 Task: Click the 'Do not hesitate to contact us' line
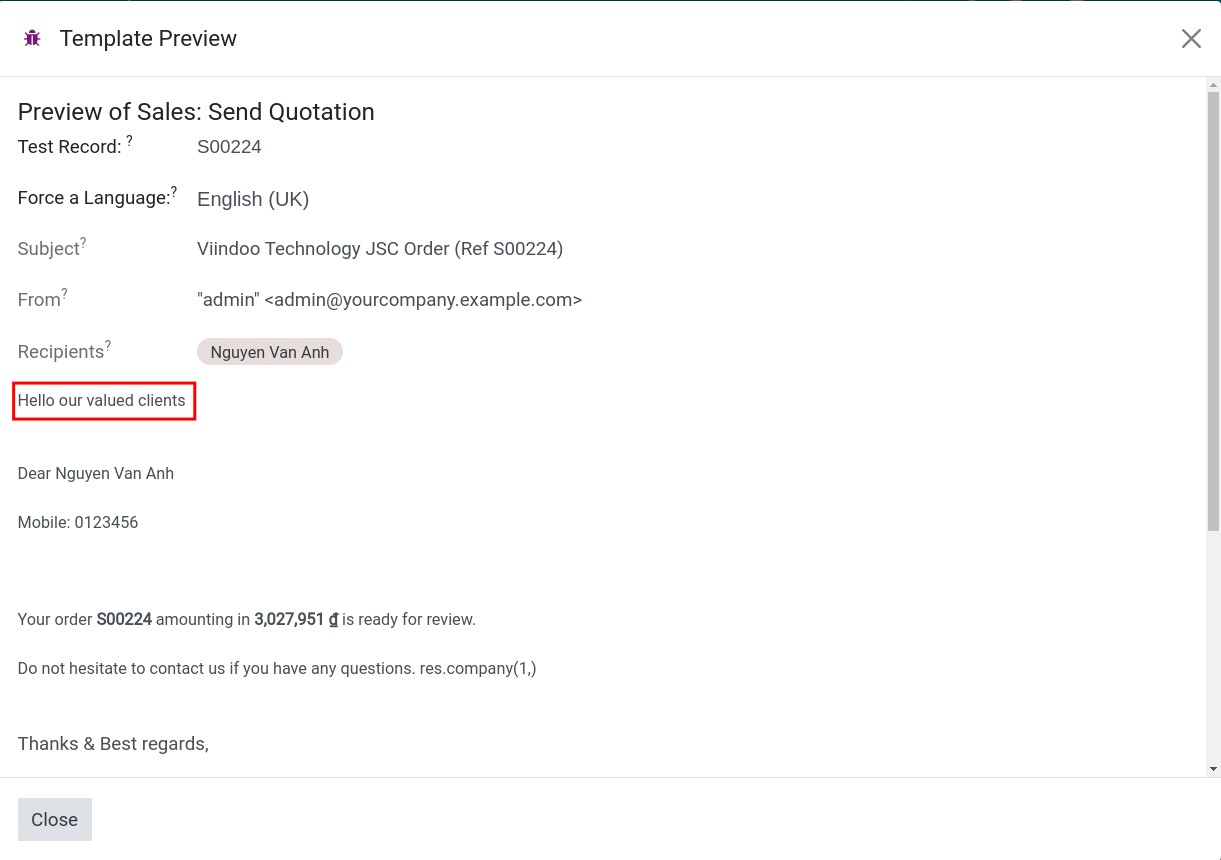pyautogui.click(x=277, y=669)
